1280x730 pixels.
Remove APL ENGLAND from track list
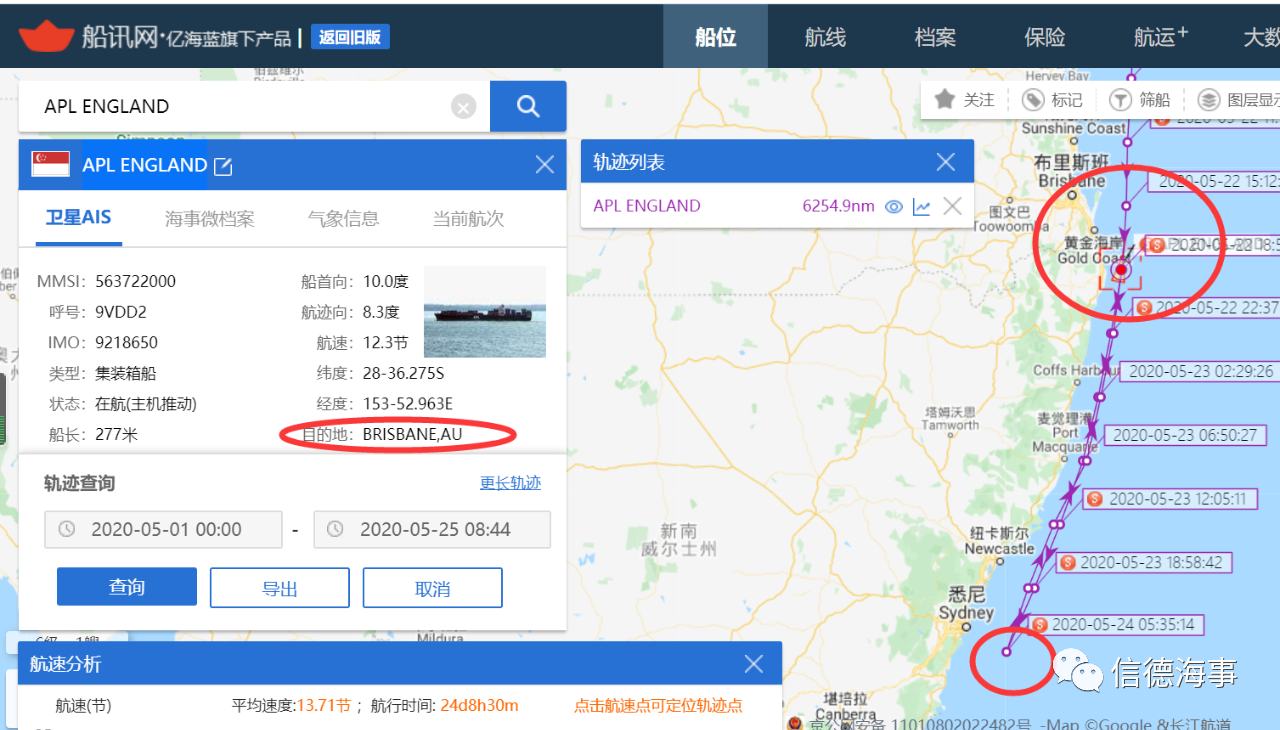953,206
